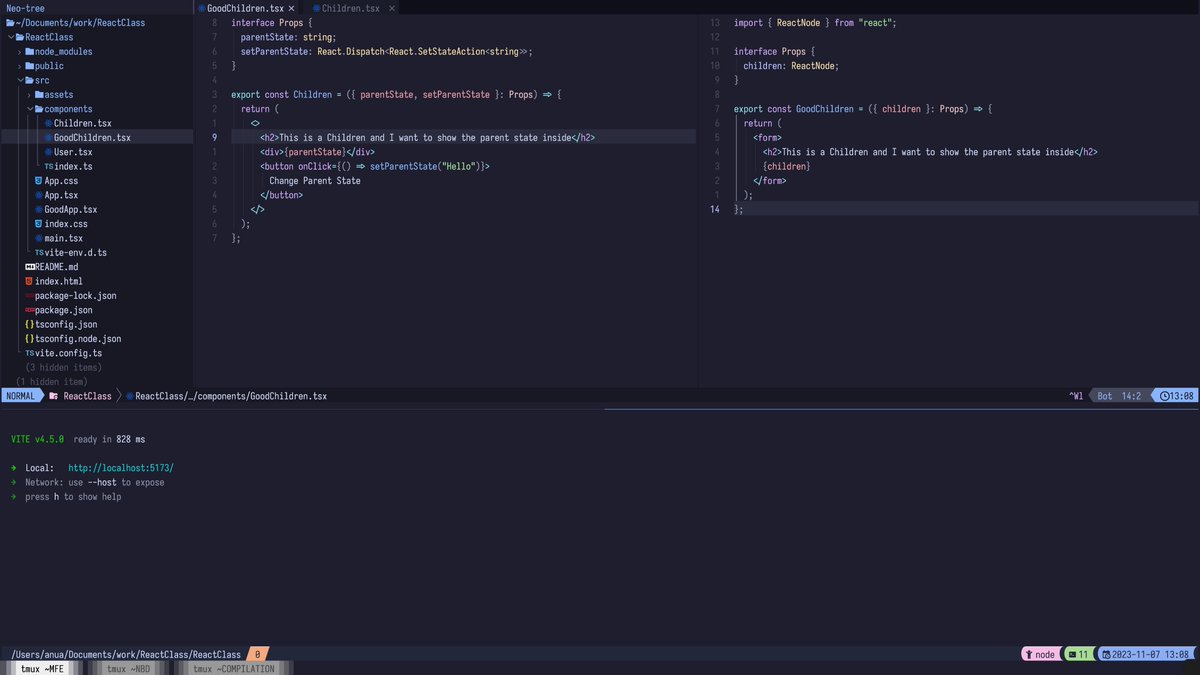Image resolution: width=1200 pixels, height=675 pixels.
Task: Switch to the Children.tsx tab
Action: pyautogui.click(x=350, y=8)
